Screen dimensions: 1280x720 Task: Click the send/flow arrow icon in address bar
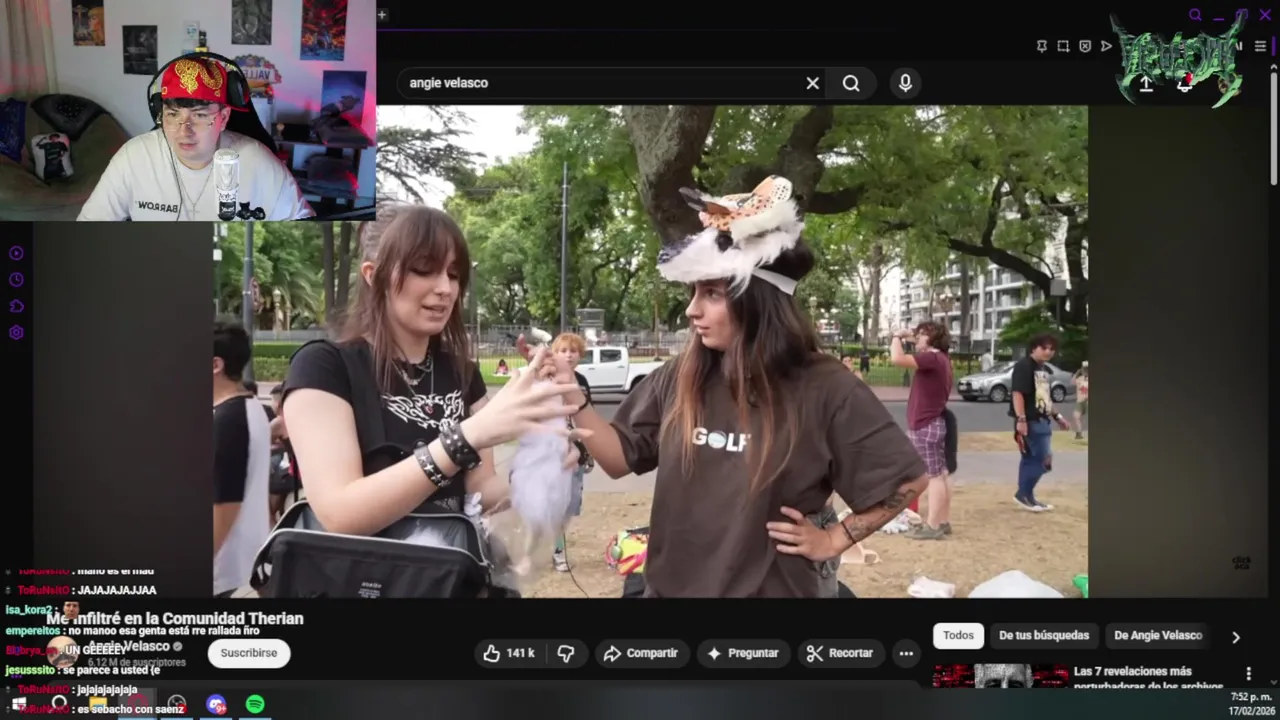[x=1106, y=46]
